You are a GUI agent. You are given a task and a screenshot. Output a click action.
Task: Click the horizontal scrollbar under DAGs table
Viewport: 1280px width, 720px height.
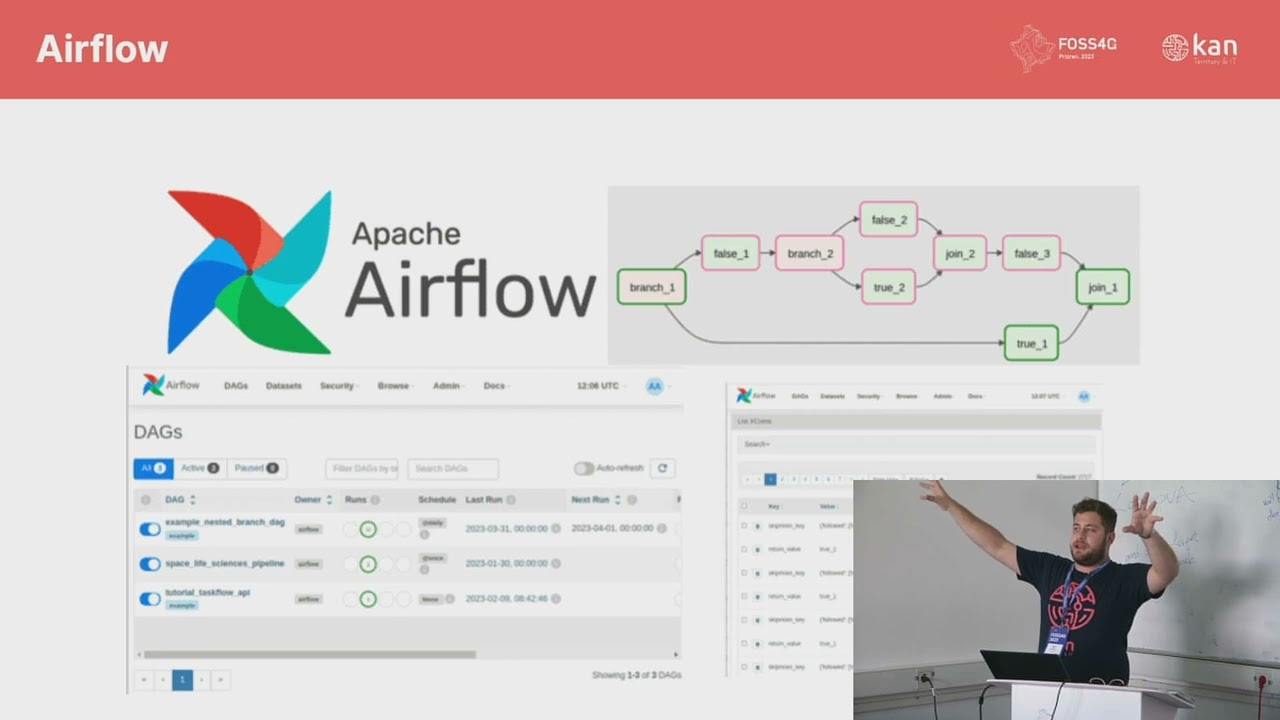point(310,655)
